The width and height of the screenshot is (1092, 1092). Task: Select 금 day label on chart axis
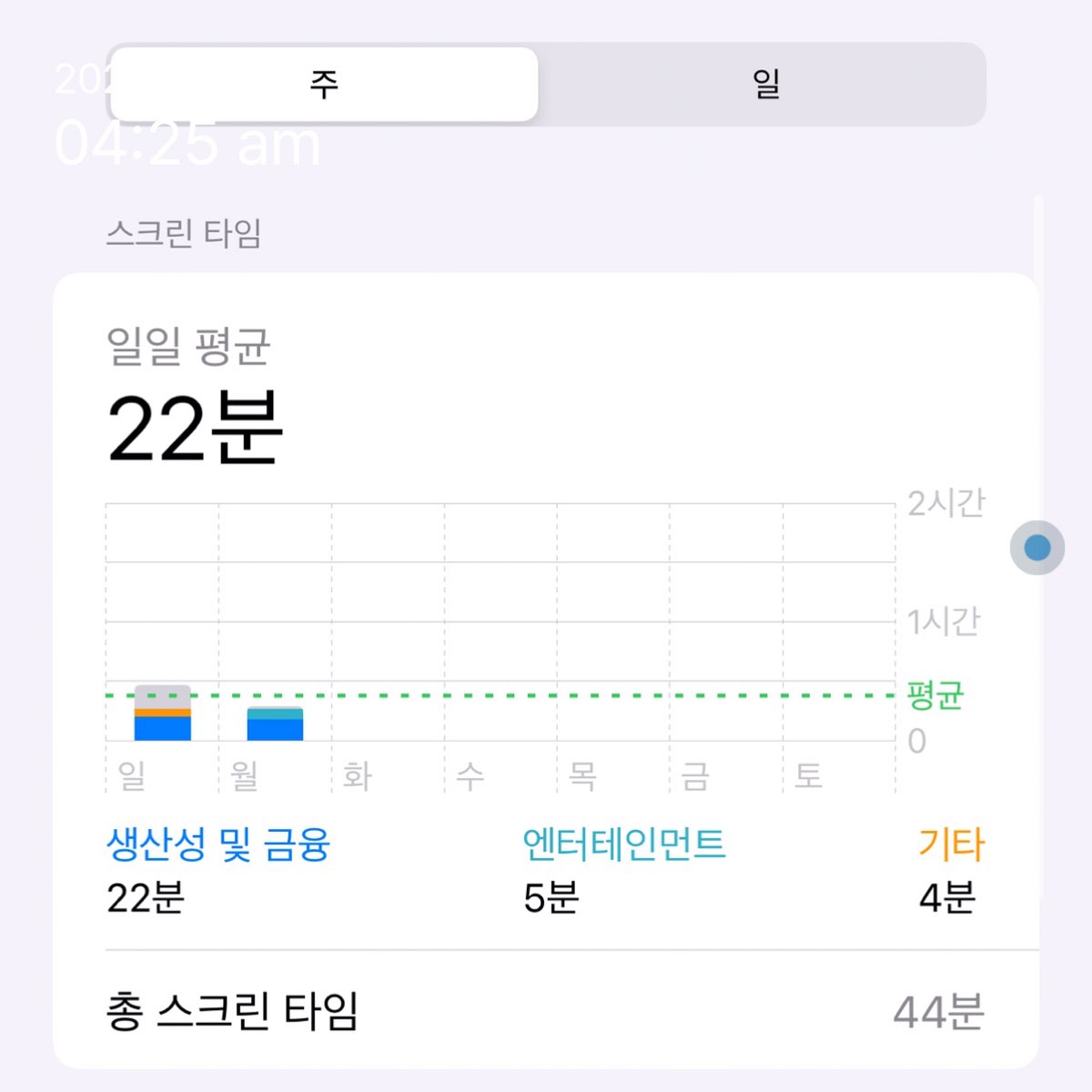coord(695,776)
